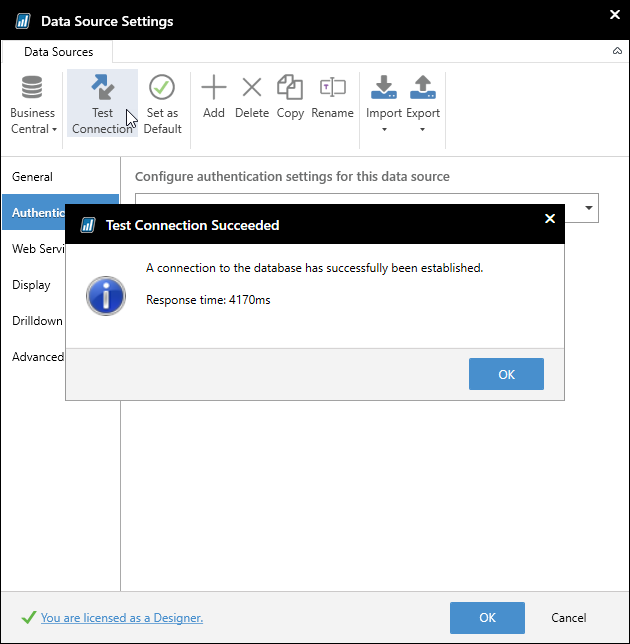Select the Authentication settings page
Screen dimensions: 630x644
click(x=34, y=212)
